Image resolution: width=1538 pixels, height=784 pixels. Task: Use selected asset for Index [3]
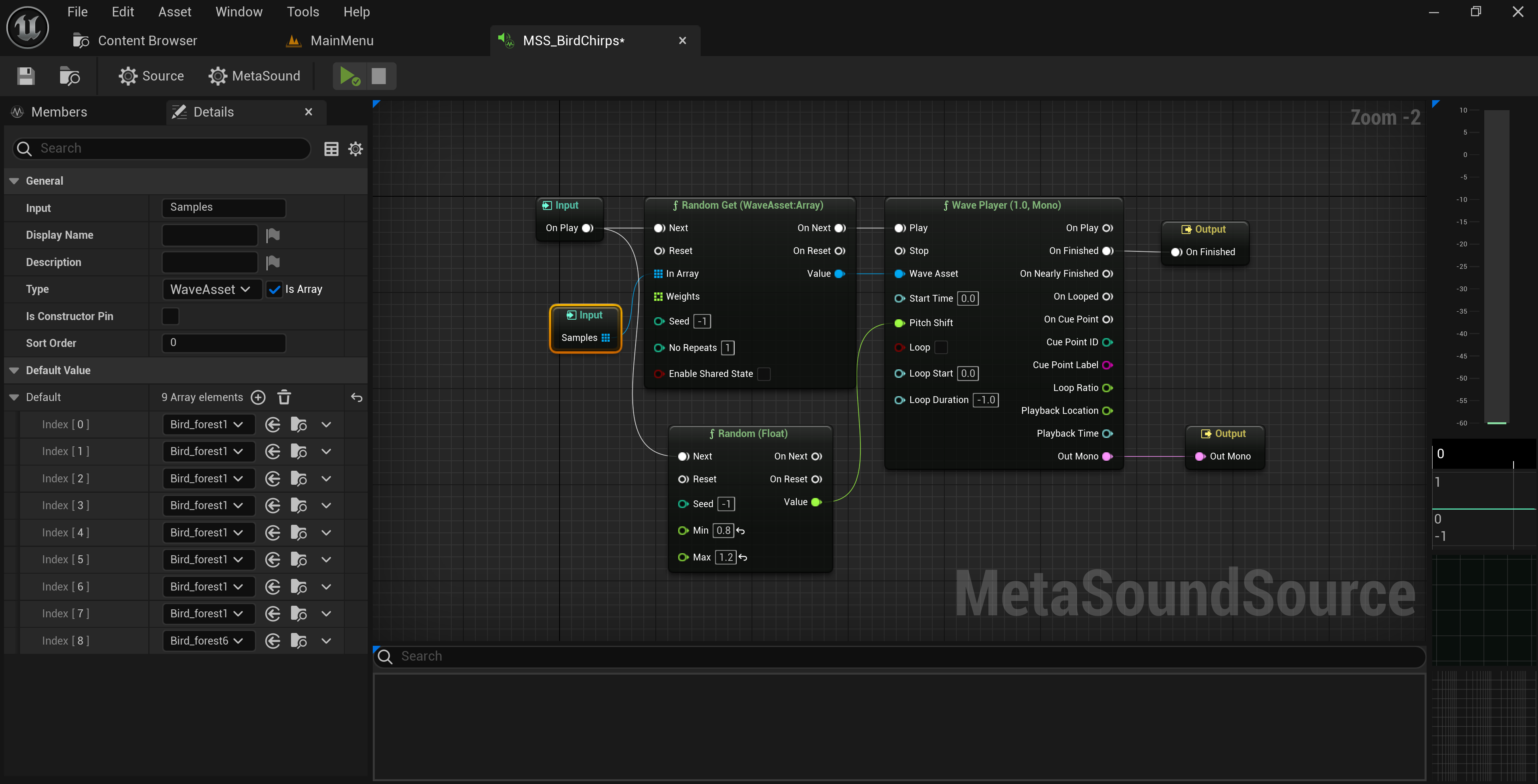point(273,505)
